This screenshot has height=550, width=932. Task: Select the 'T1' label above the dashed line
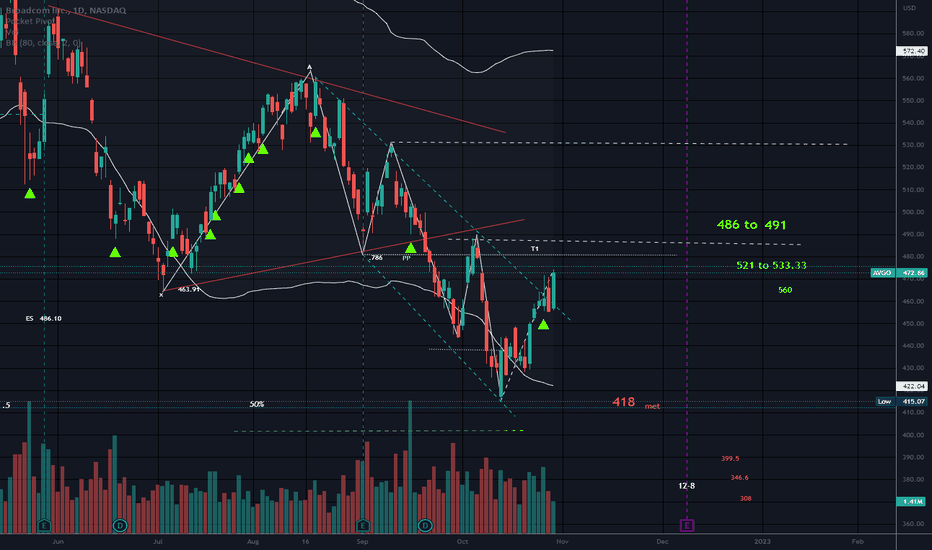pyautogui.click(x=535, y=249)
